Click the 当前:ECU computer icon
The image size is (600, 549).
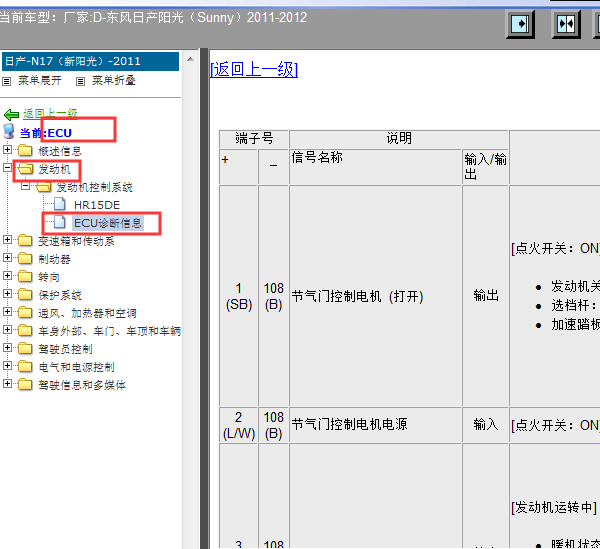pos(9,131)
